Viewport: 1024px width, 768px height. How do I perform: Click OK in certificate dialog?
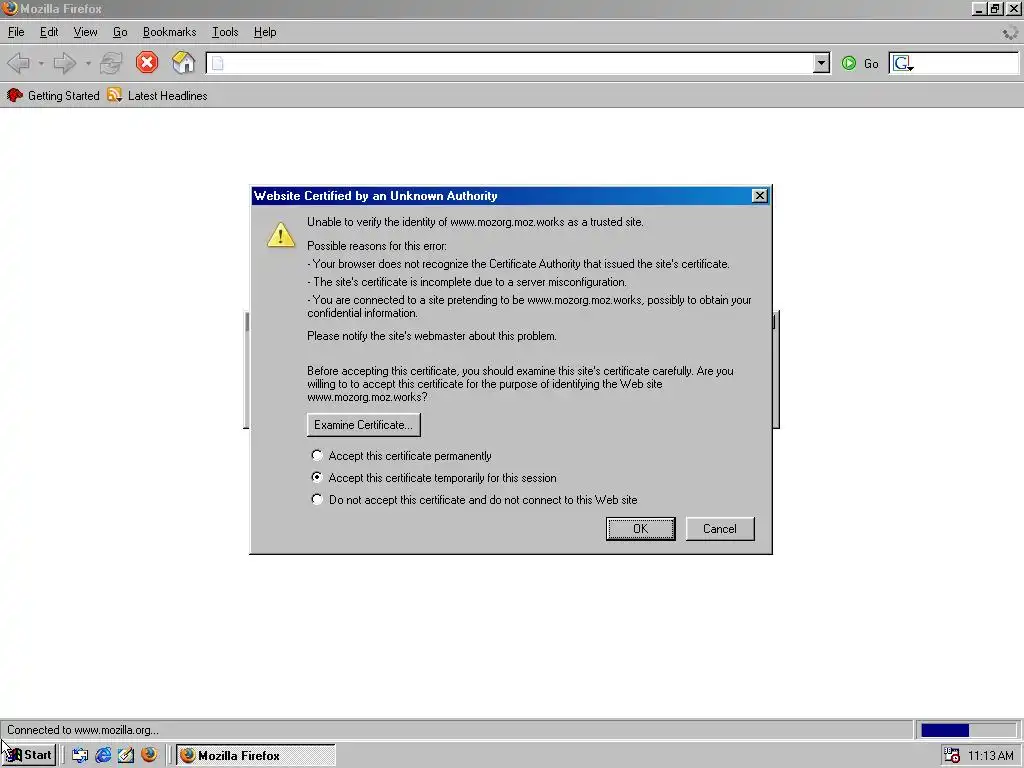641,529
